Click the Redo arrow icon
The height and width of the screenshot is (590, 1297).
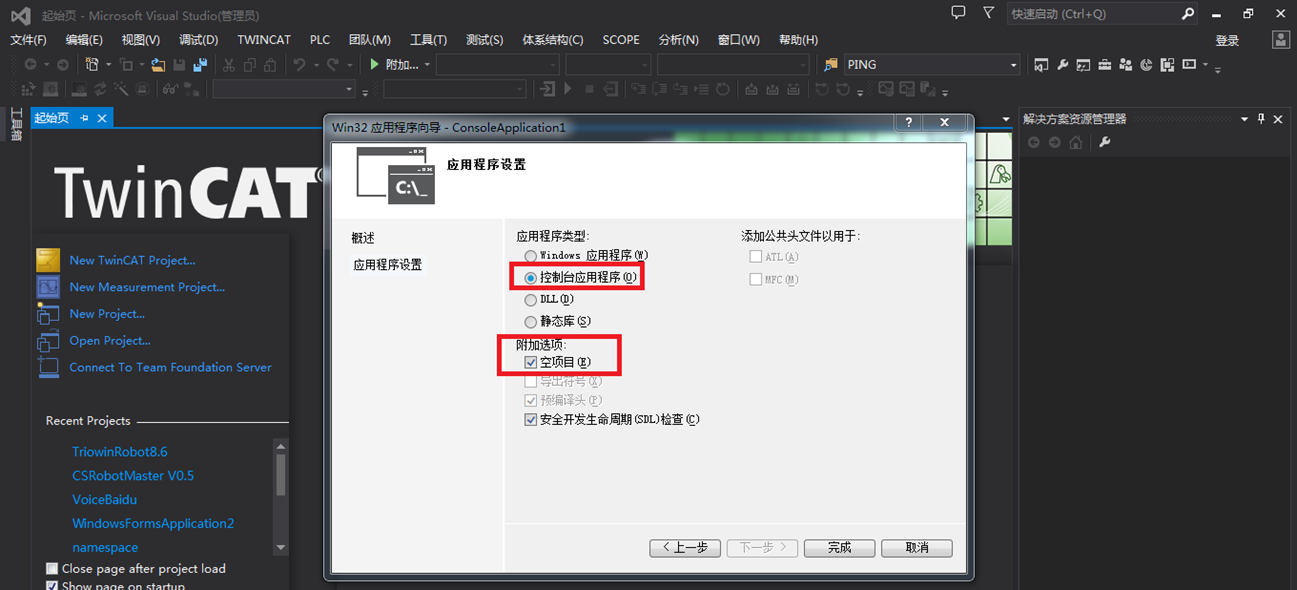pyautogui.click(x=333, y=65)
